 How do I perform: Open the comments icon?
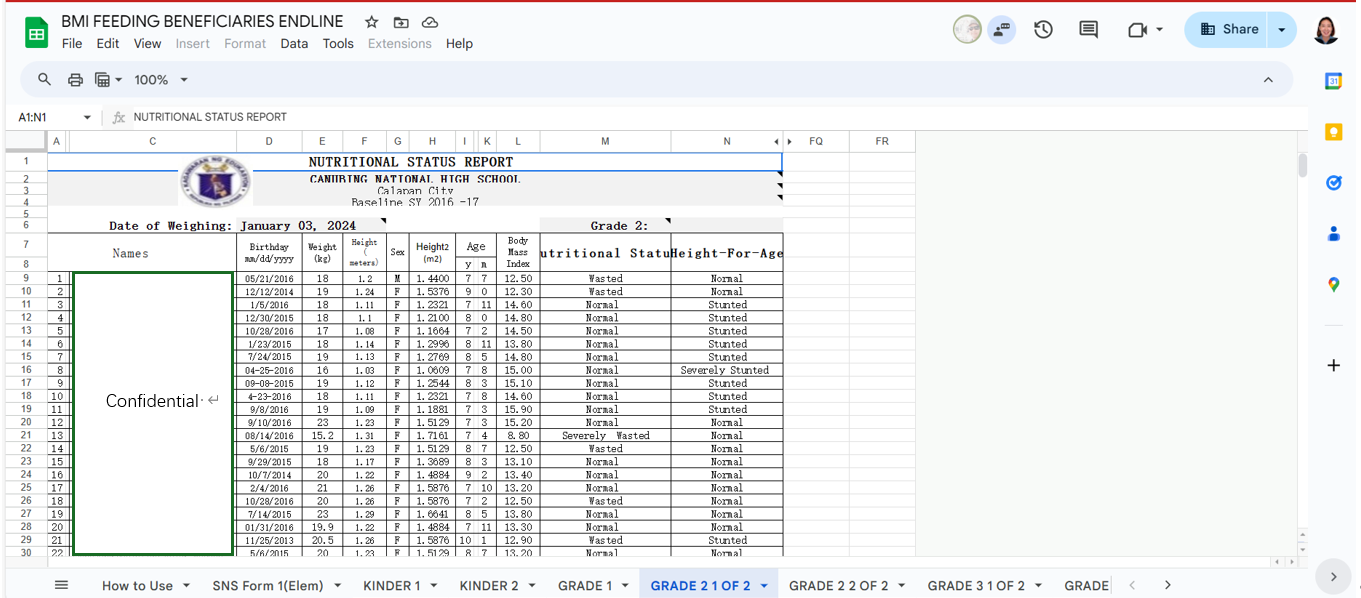coord(1089,30)
